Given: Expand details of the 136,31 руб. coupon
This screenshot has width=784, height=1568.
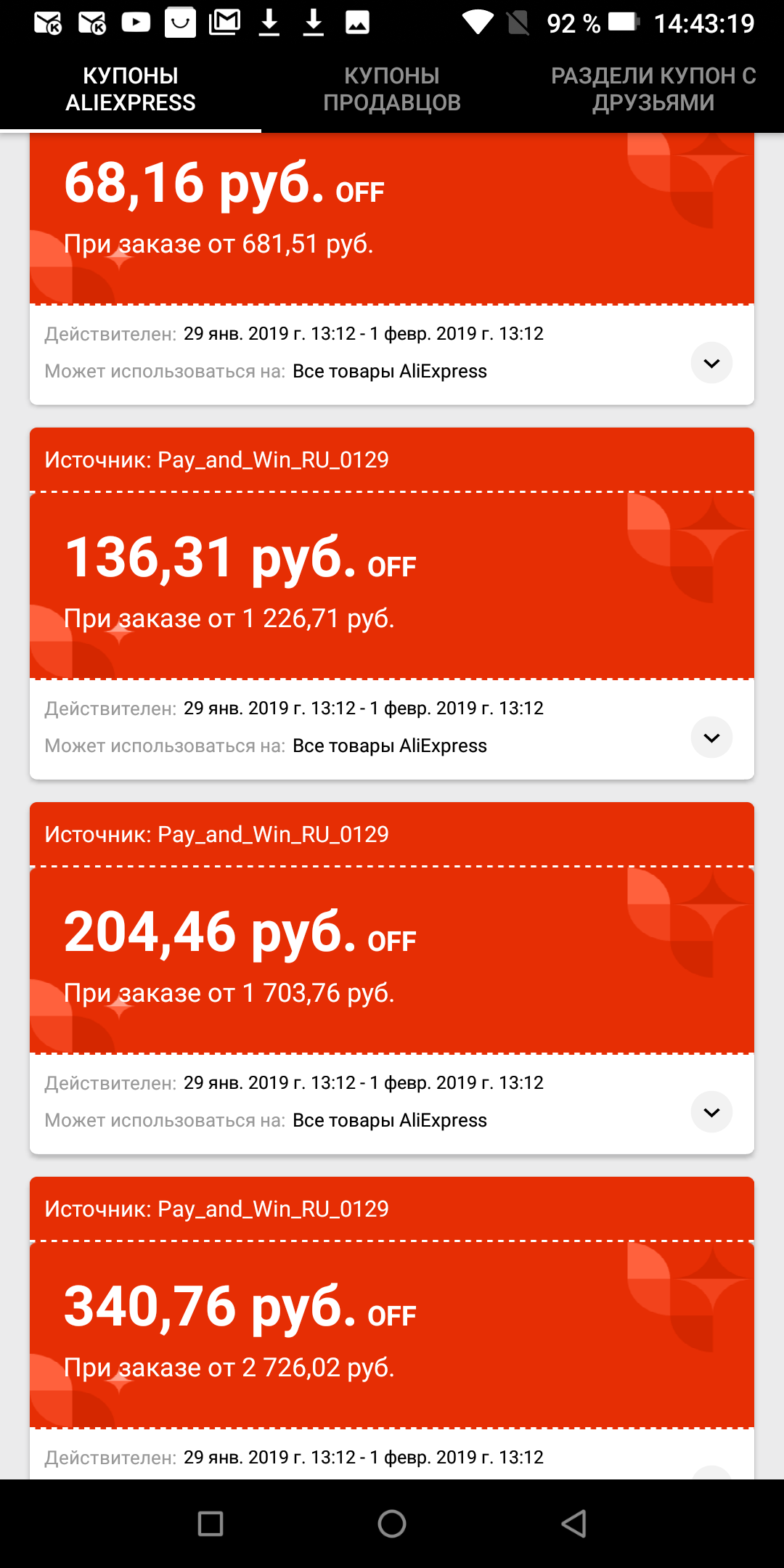Looking at the screenshot, I should click(x=711, y=738).
